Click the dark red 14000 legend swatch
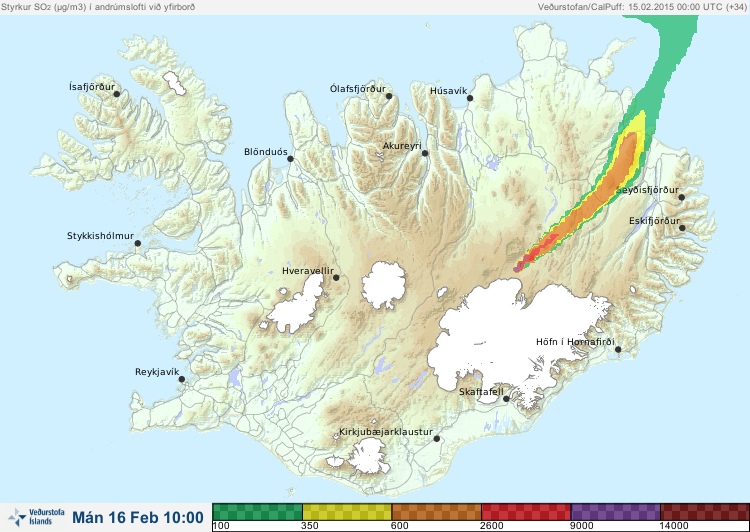Viewport: 750px width, 532px height. (x=705, y=512)
